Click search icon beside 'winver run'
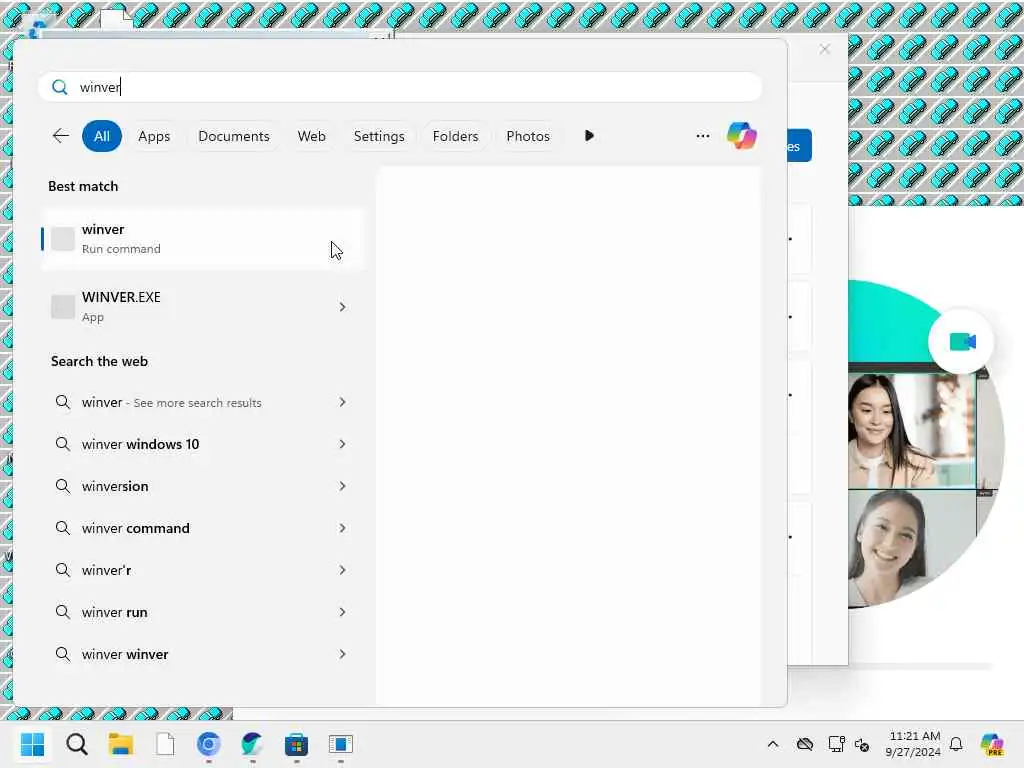Viewport: 1024px width, 768px height. [63, 612]
